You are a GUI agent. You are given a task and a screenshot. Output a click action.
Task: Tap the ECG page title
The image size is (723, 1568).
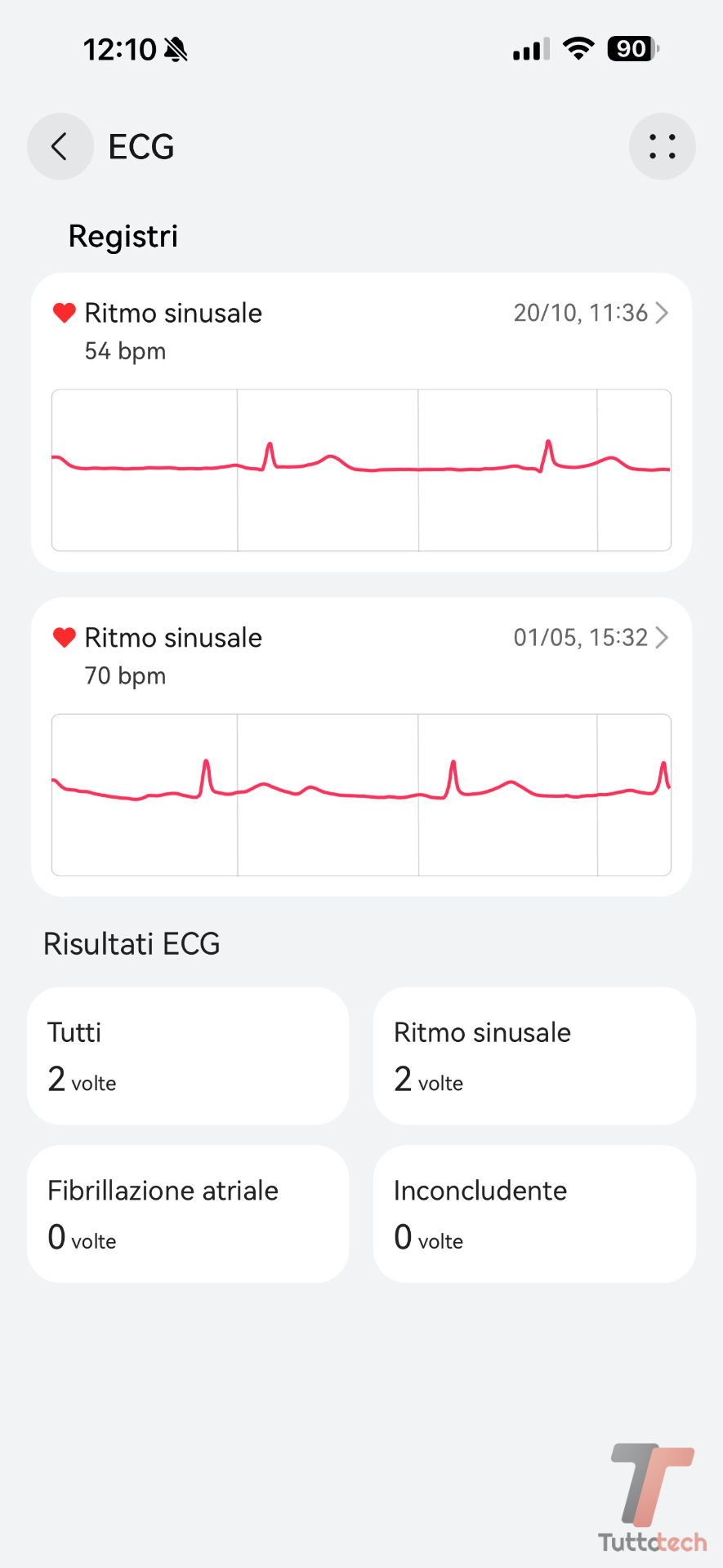point(141,147)
